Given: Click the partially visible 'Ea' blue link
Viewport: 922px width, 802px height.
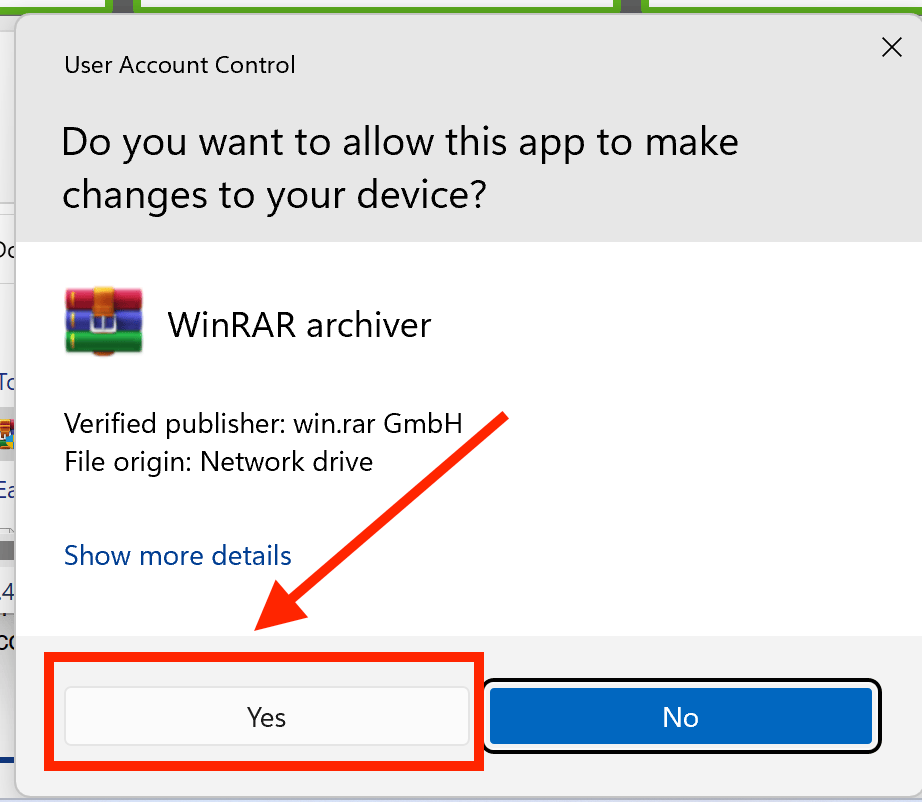Looking at the screenshot, I should (x=6, y=490).
